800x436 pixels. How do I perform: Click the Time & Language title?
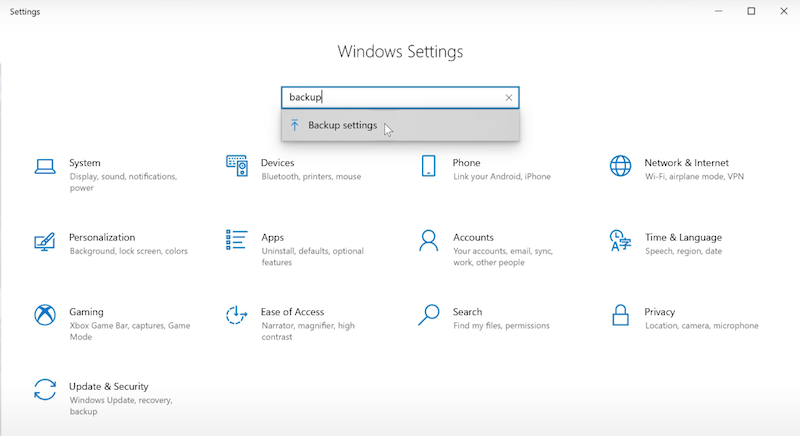point(683,238)
